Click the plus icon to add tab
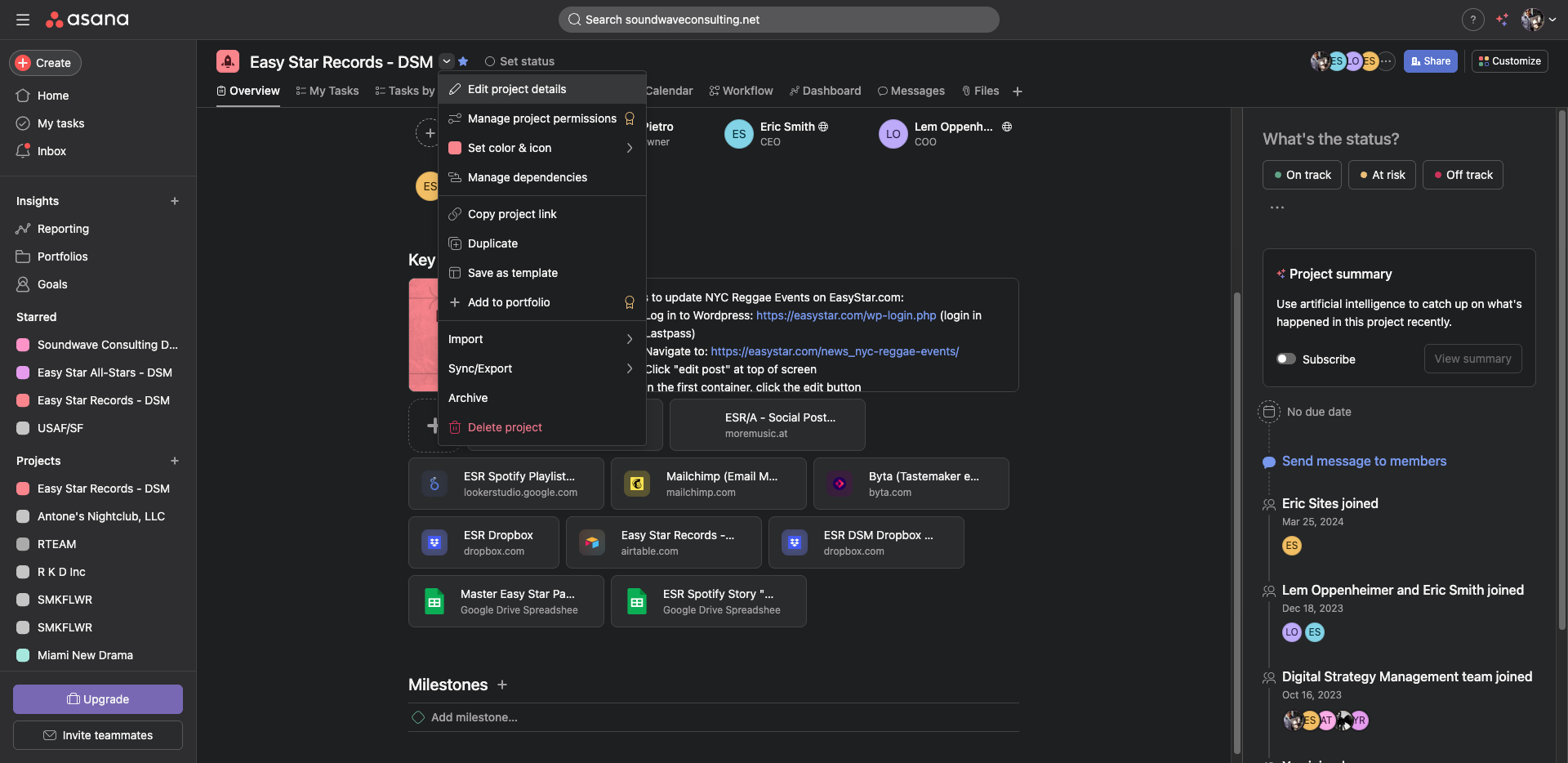Viewport: 1568px width, 763px height. 1018,91
